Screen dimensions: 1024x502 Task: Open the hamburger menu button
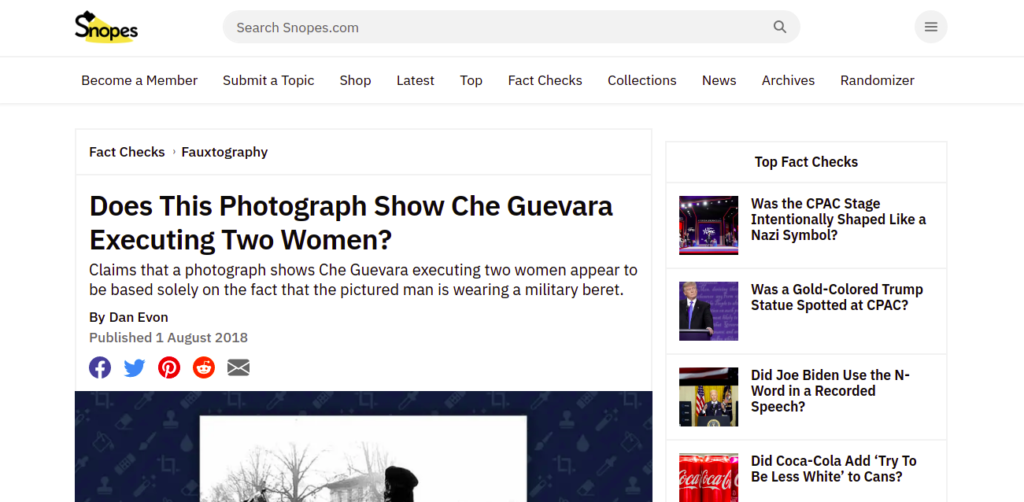coord(931,27)
